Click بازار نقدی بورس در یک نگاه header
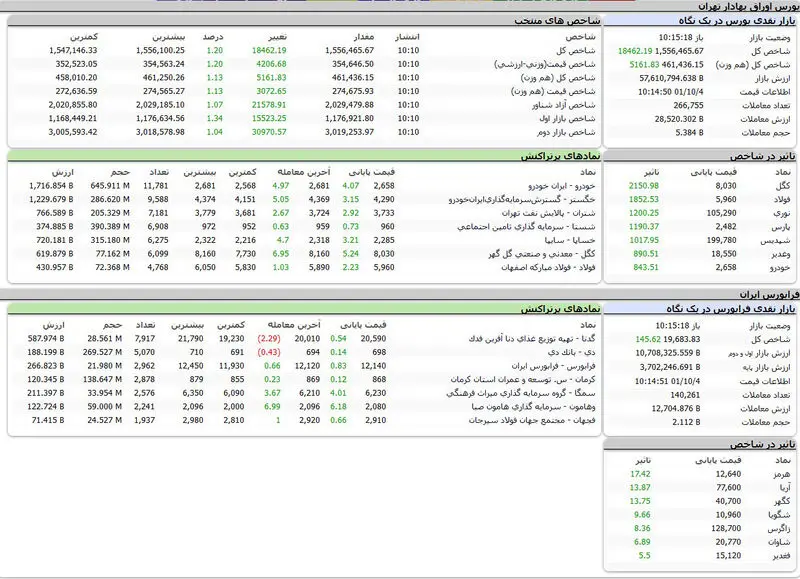The width and height of the screenshot is (800, 579). pos(737,21)
